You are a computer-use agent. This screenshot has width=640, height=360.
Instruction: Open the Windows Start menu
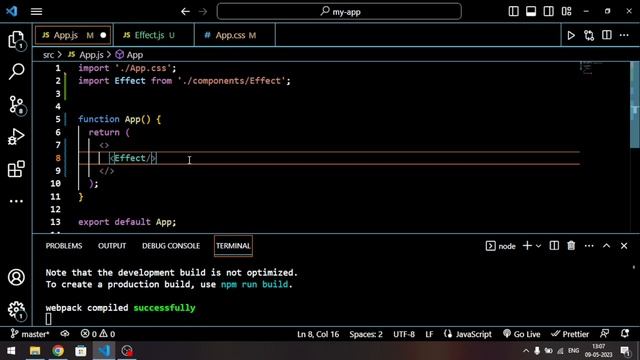pos(11,351)
